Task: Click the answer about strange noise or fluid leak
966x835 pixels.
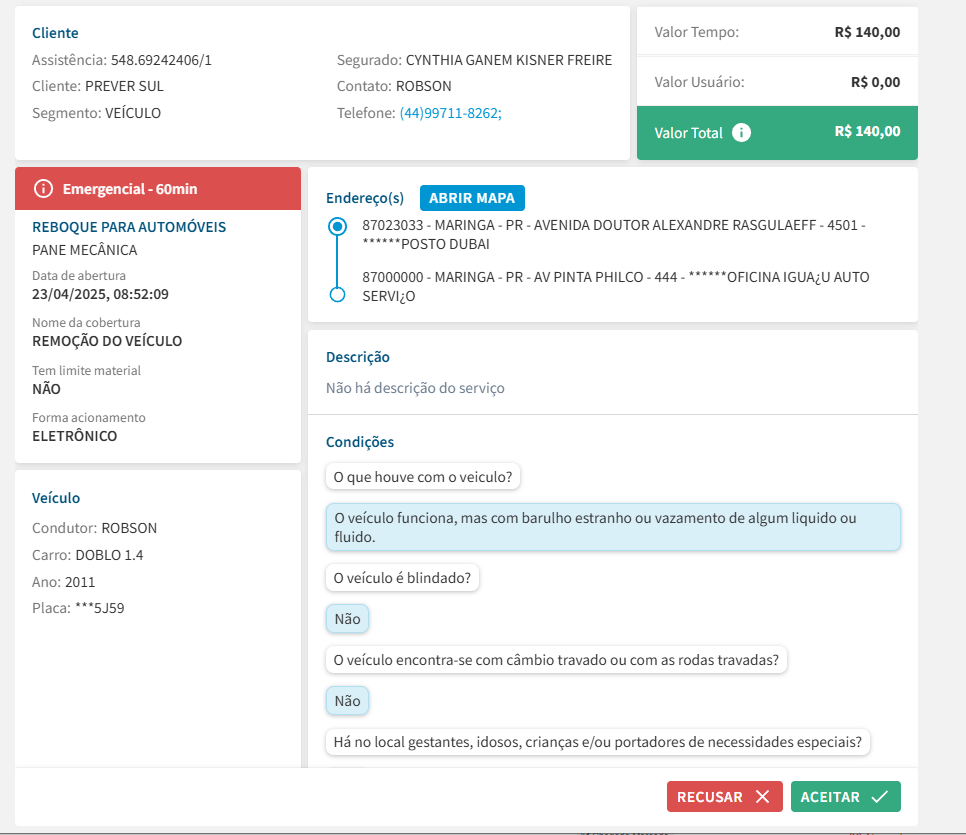Action: tap(613, 527)
